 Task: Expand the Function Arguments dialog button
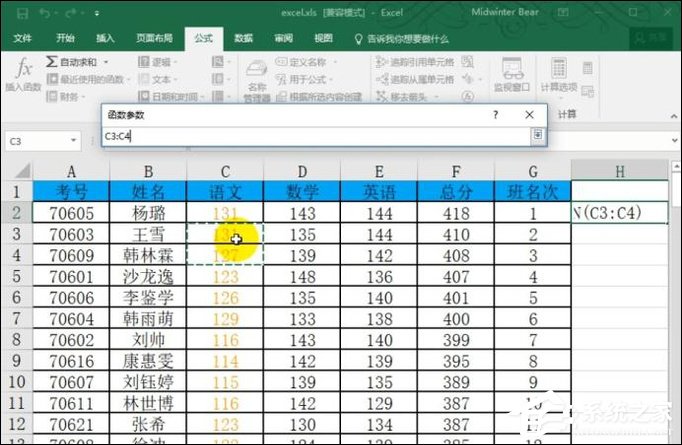coord(538,135)
